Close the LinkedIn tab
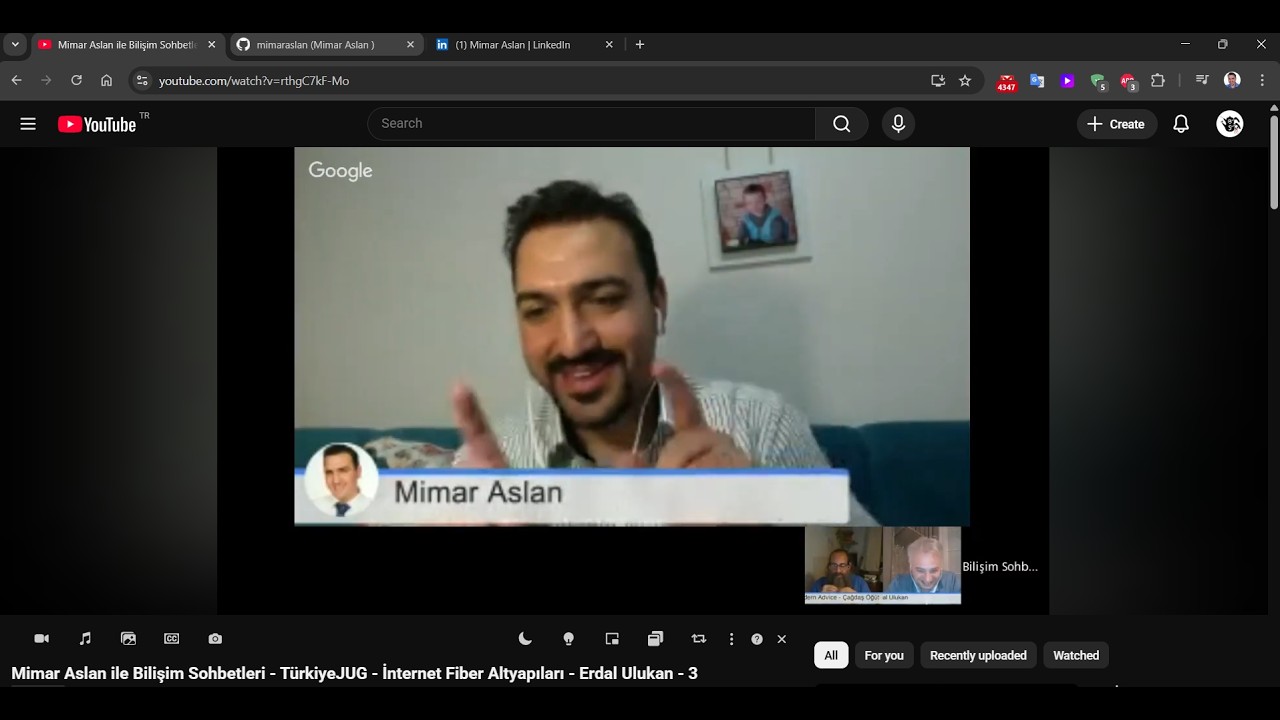 609,45
